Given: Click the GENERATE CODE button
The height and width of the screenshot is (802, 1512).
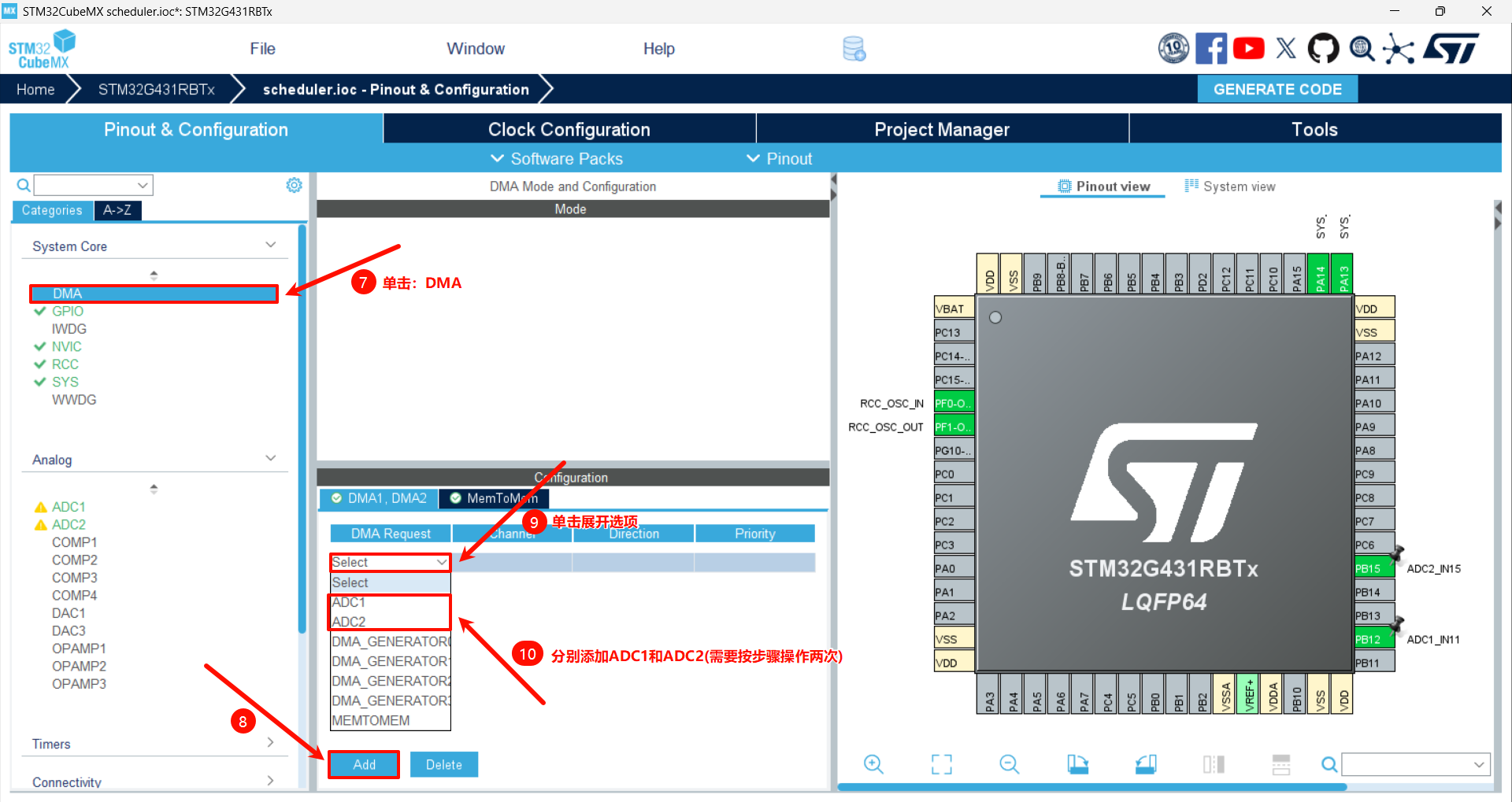Looking at the screenshot, I should pos(1277,89).
